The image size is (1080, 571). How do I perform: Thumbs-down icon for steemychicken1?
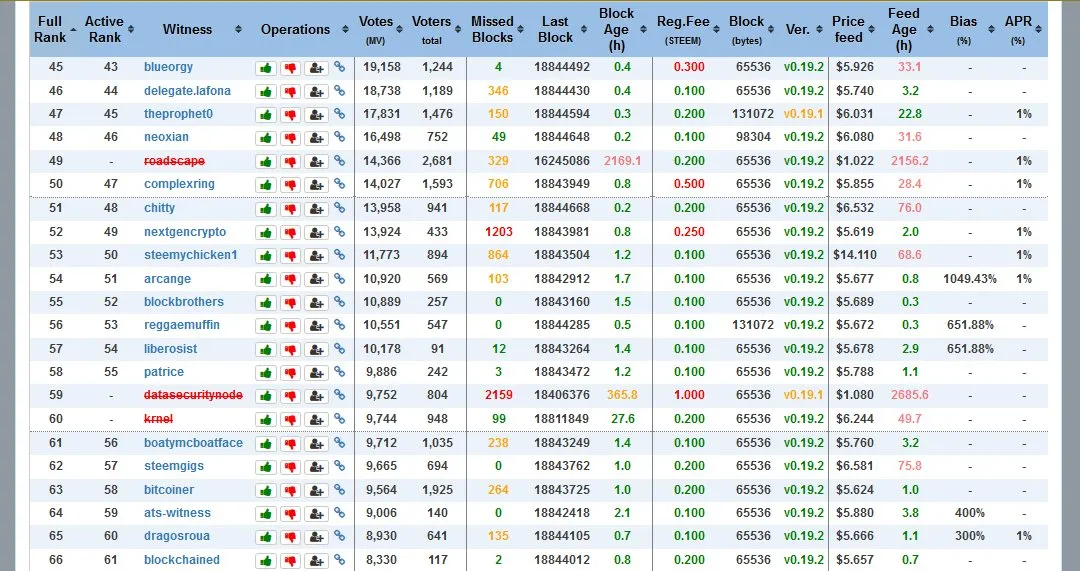click(291, 256)
